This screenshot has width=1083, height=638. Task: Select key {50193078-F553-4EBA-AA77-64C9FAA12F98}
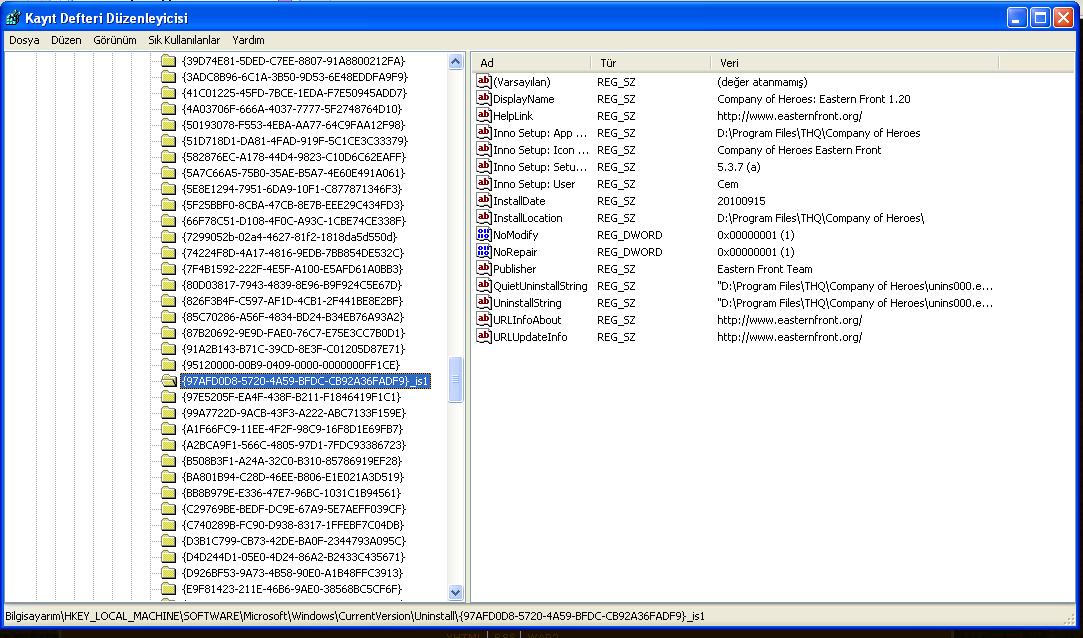[293, 125]
